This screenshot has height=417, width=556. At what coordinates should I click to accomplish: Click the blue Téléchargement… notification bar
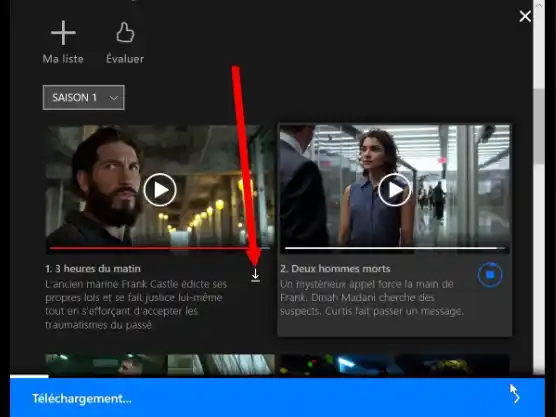(277, 397)
